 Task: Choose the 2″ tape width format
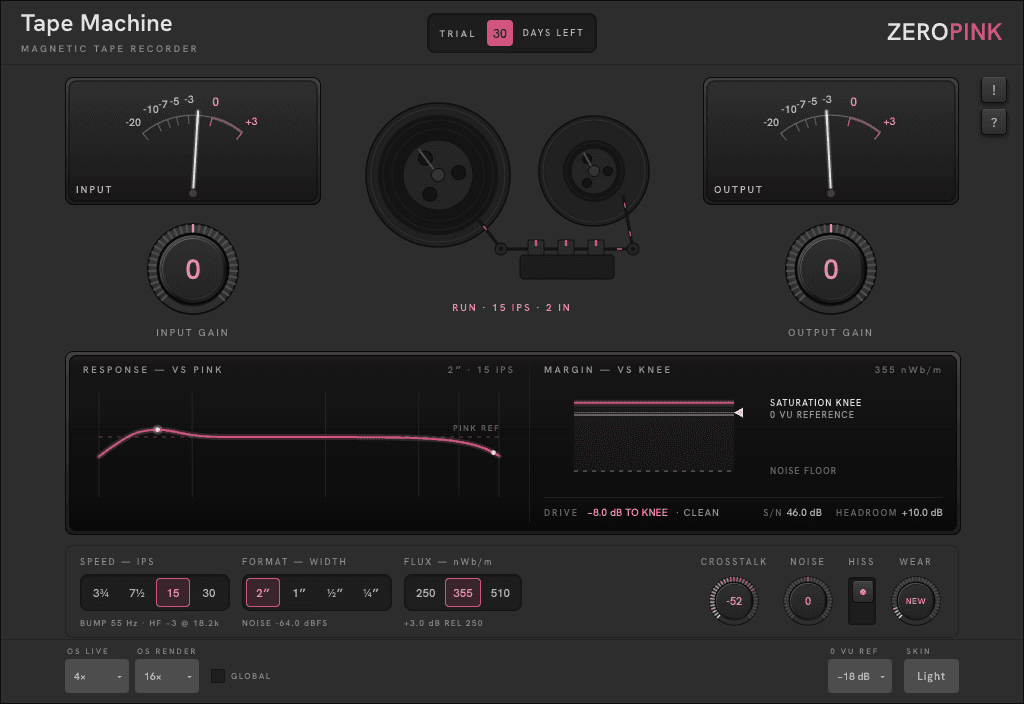coord(263,593)
